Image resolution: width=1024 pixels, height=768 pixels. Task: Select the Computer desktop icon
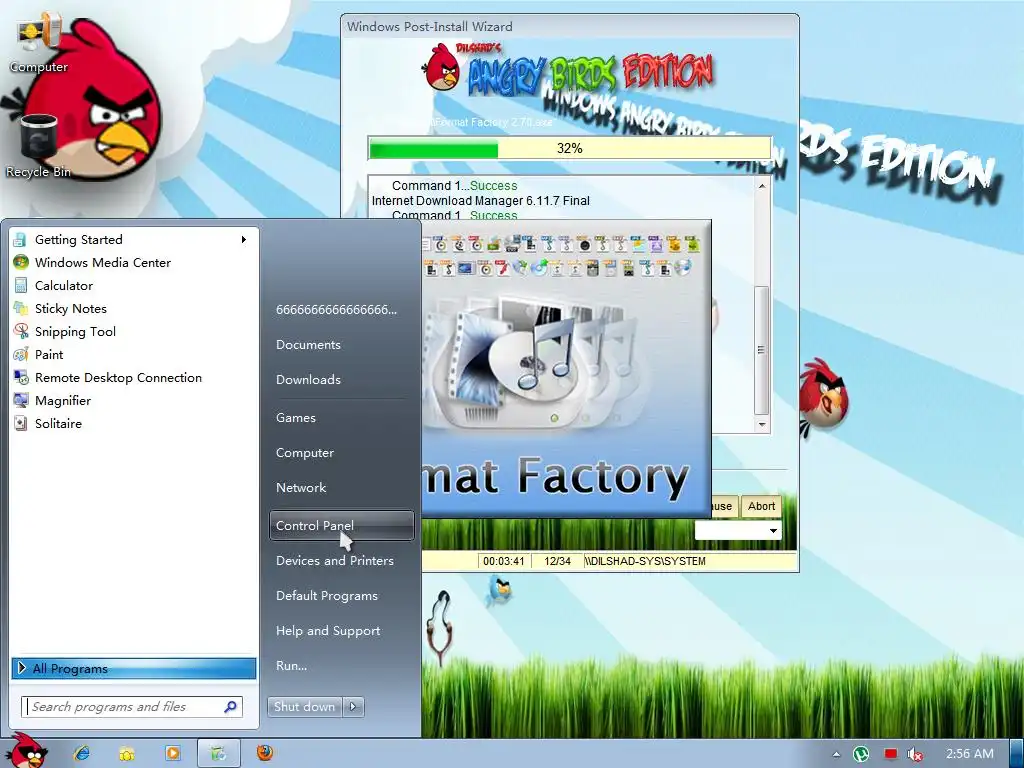39,43
